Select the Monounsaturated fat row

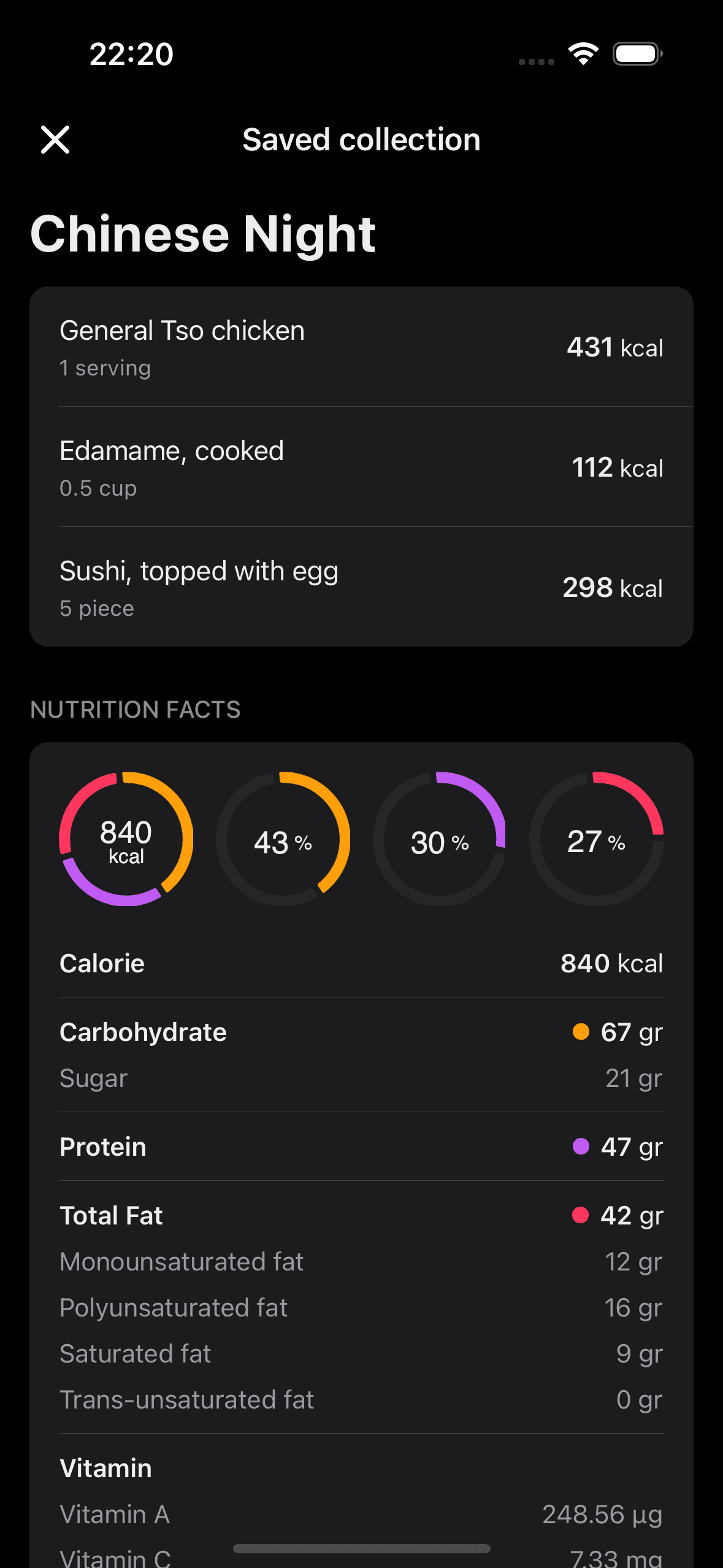pos(361,1262)
